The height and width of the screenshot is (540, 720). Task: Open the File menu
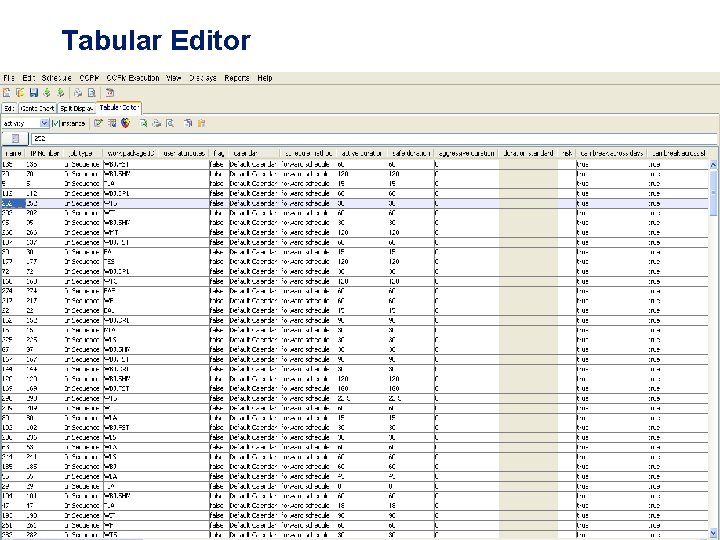(x=9, y=78)
